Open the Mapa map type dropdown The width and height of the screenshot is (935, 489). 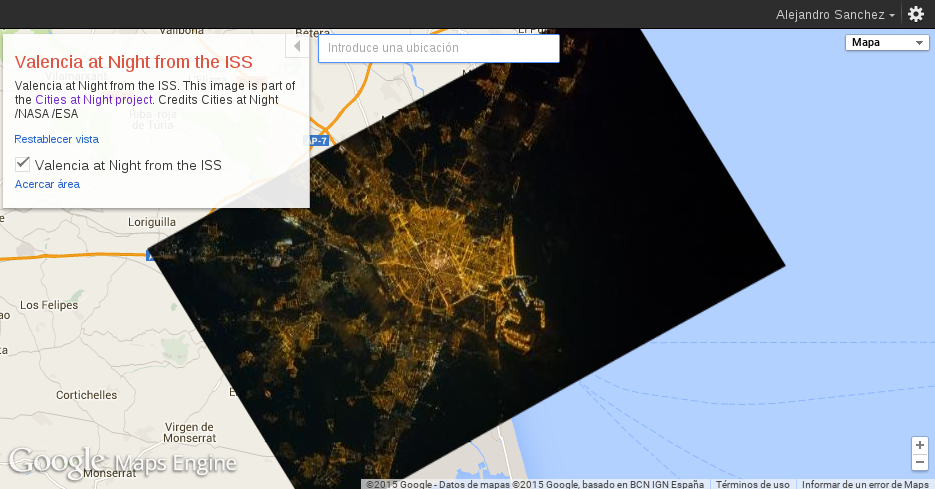tap(887, 42)
